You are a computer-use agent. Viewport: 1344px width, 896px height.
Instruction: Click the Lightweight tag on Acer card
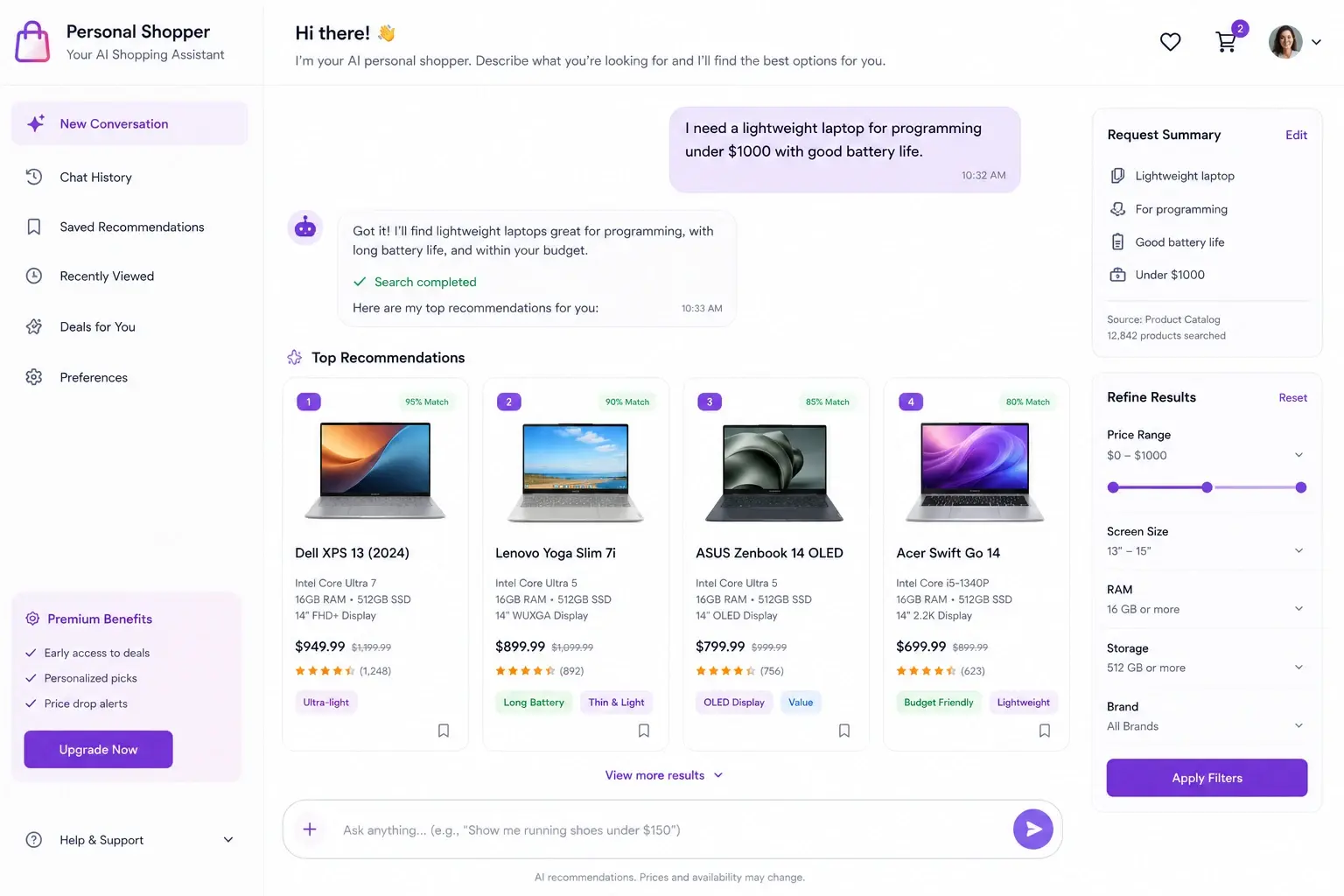pos(1023,702)
